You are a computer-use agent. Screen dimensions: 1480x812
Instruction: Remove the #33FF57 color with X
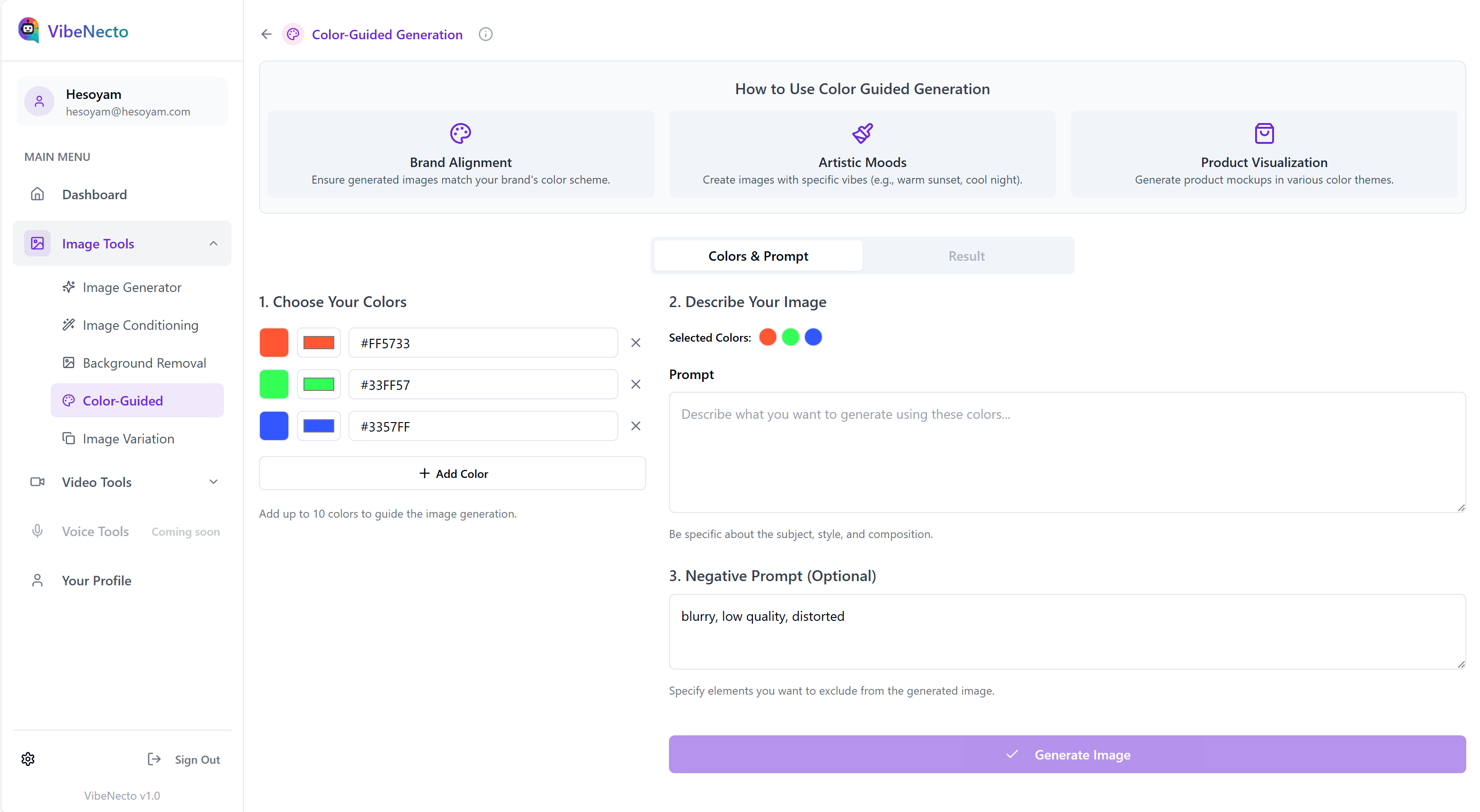tap(635, 384)
